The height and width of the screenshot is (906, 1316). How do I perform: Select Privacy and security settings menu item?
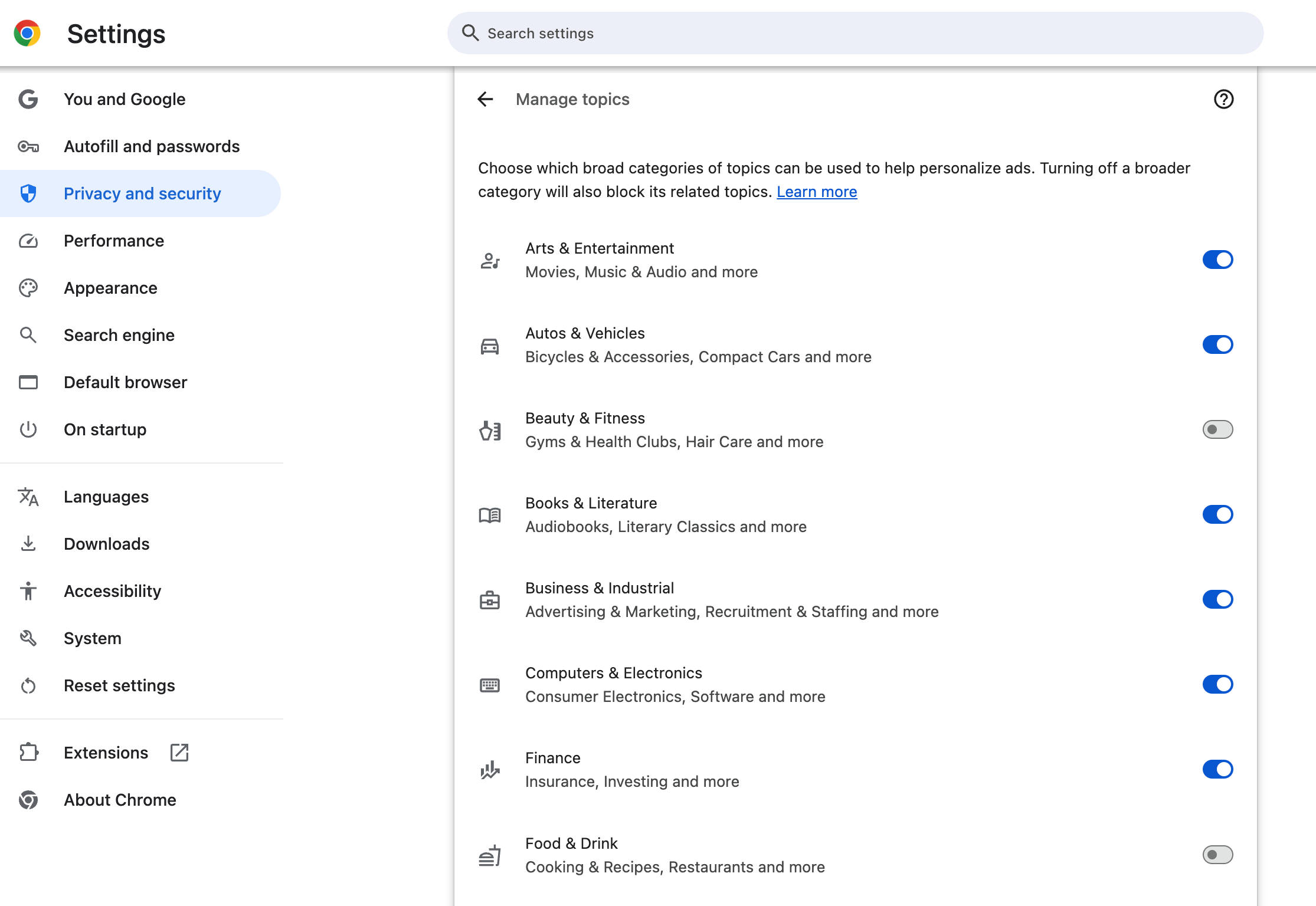click(x=143, y=193)
